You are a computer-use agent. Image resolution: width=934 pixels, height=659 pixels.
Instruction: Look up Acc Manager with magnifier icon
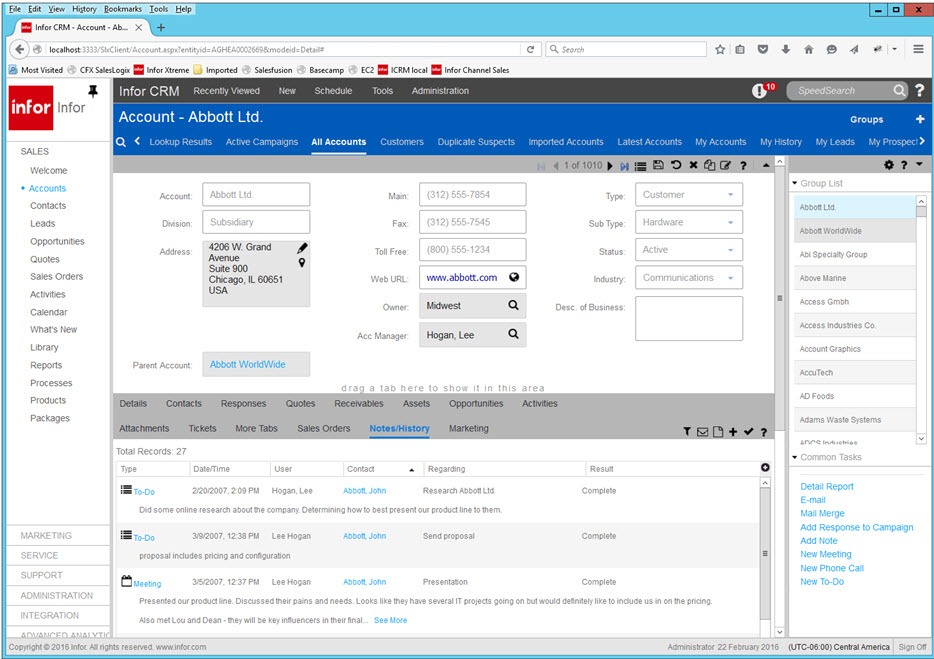coord(513,334)
